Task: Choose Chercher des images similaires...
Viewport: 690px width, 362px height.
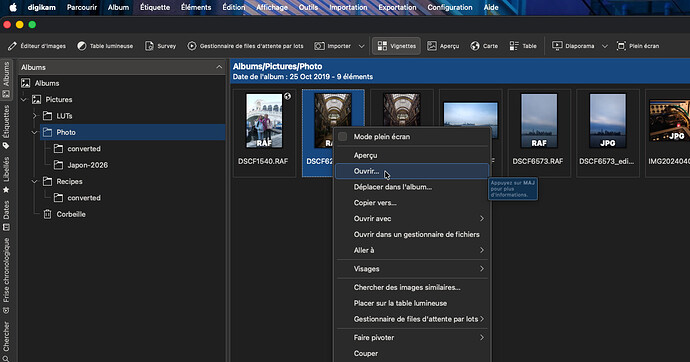Action: [x=413, y=287]
